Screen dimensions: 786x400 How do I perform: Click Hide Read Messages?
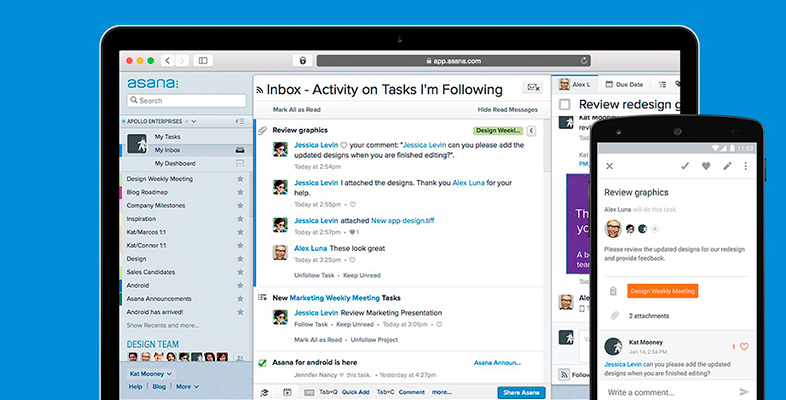(507, 109)
